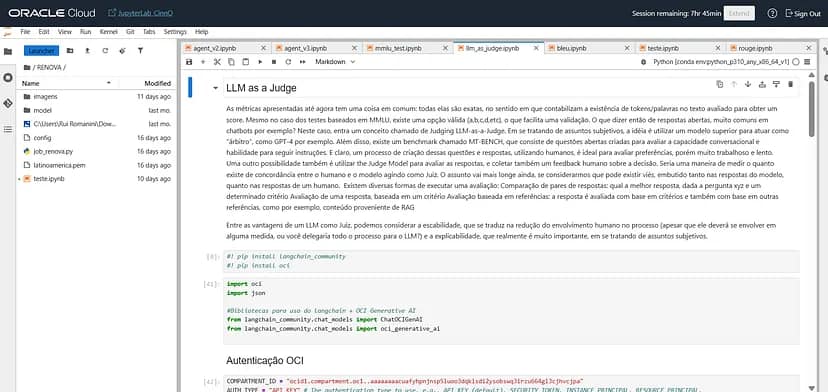This screenshot has width=828, height=392.
Task: Insert a cell below with plus button
Action: 203,62
